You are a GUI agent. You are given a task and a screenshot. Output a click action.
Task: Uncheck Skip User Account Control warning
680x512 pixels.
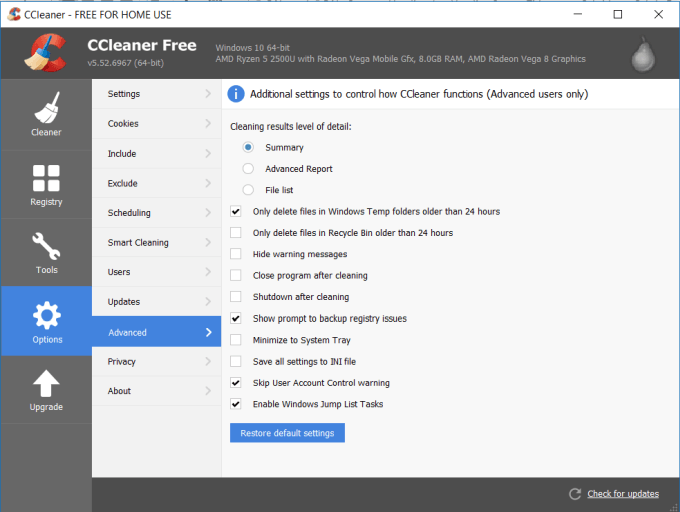pyautogui.click(x=236, y=383)
